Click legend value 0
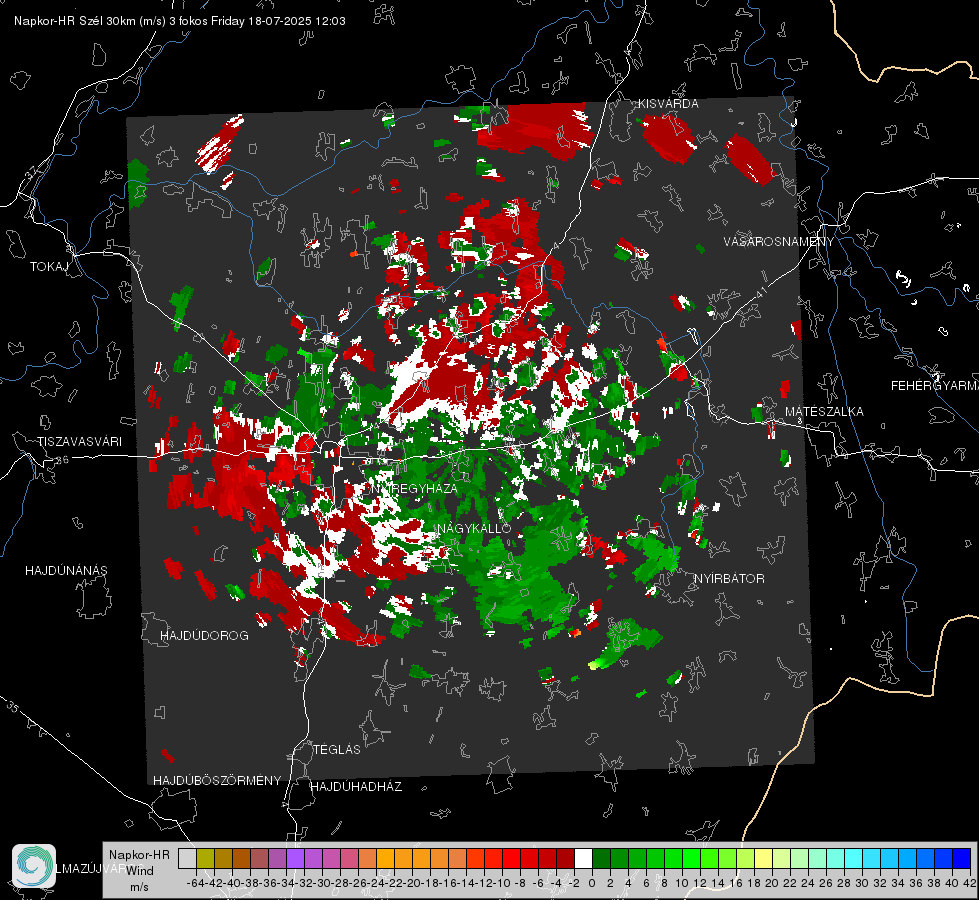979x900 pixels. pyautogui.click(x=592, y=884)
